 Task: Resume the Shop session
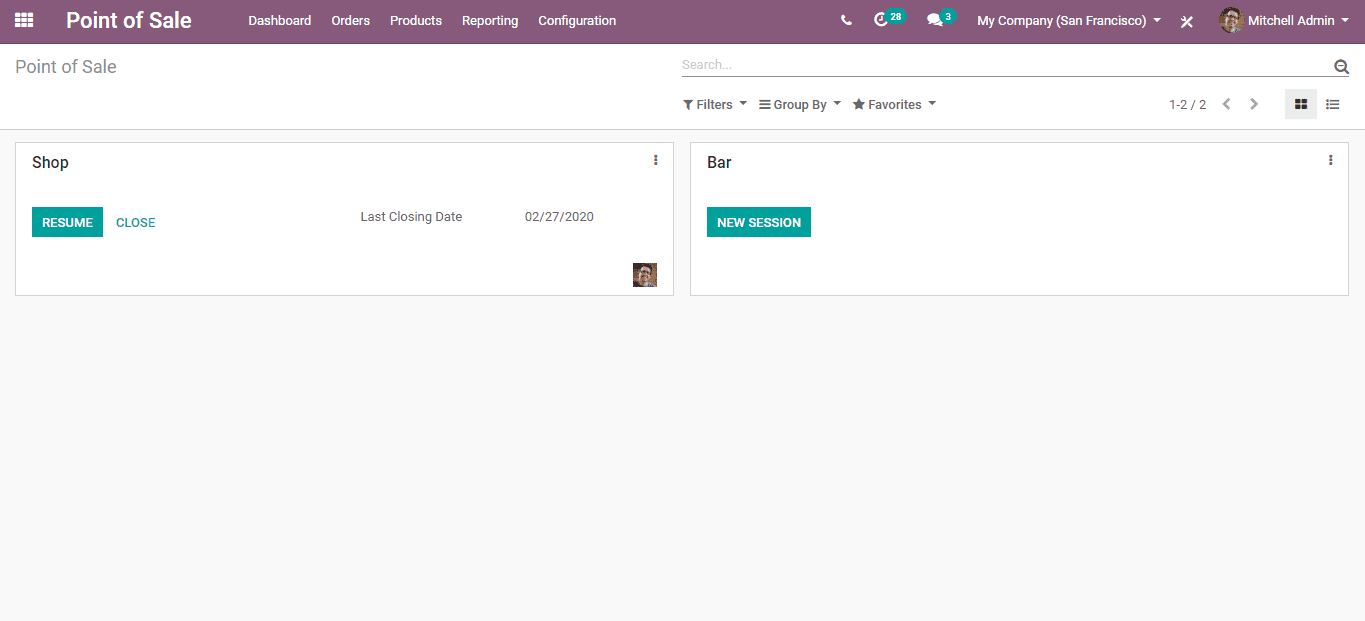67,222
